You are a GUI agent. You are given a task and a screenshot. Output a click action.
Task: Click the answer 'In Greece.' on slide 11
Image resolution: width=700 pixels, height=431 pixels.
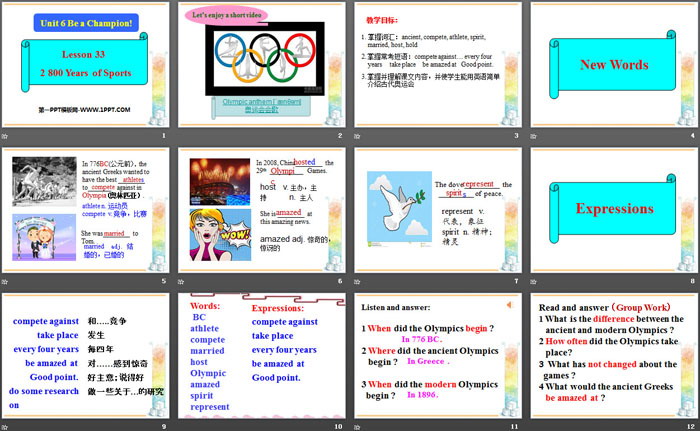point(428,361)
